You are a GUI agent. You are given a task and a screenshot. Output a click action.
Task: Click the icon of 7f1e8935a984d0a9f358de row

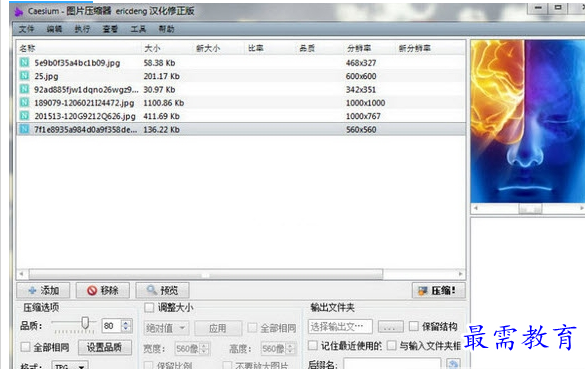click(24, 129)
